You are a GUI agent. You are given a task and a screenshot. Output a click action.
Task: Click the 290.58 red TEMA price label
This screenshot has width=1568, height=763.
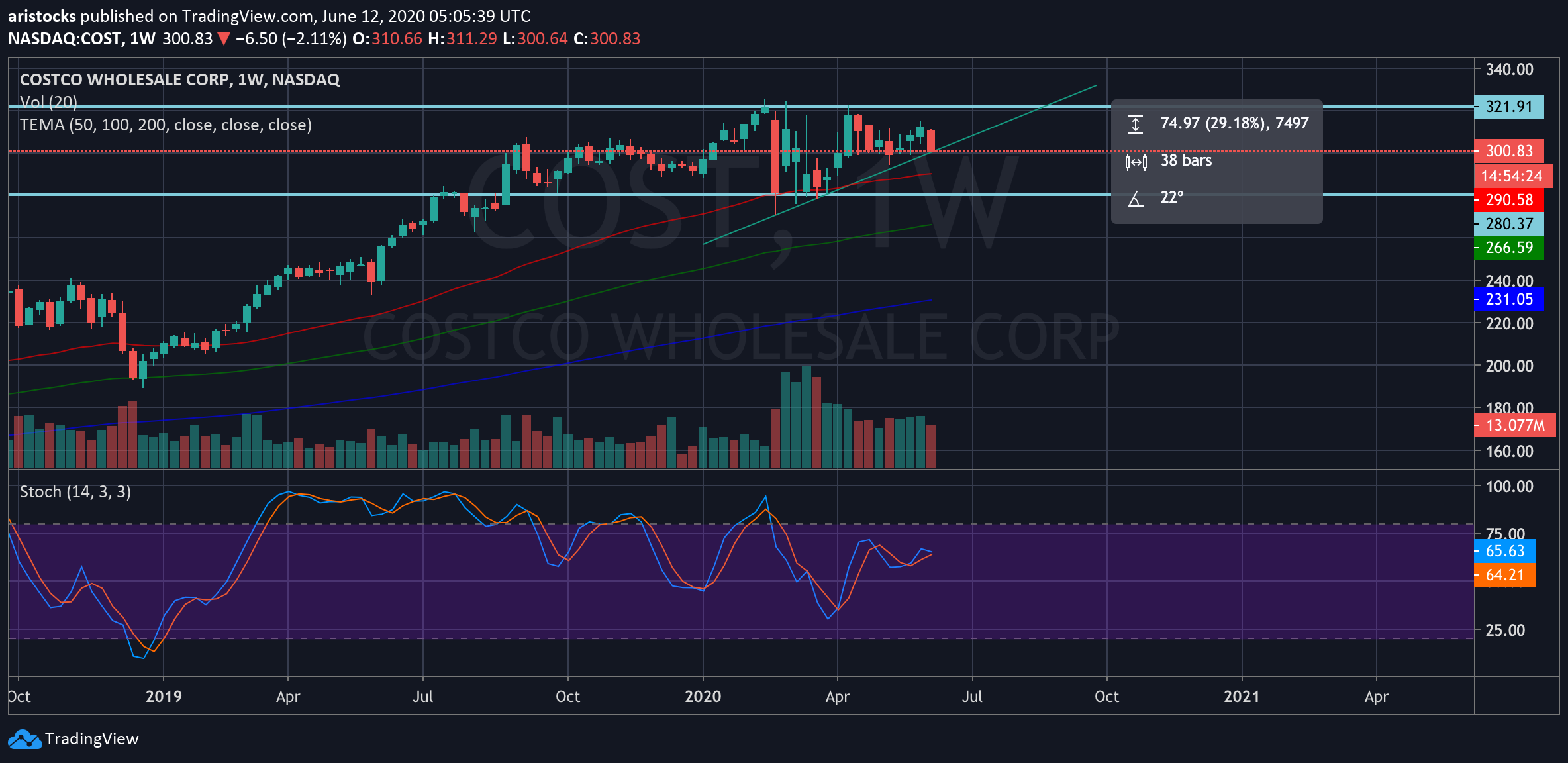tap(1509, 200)
